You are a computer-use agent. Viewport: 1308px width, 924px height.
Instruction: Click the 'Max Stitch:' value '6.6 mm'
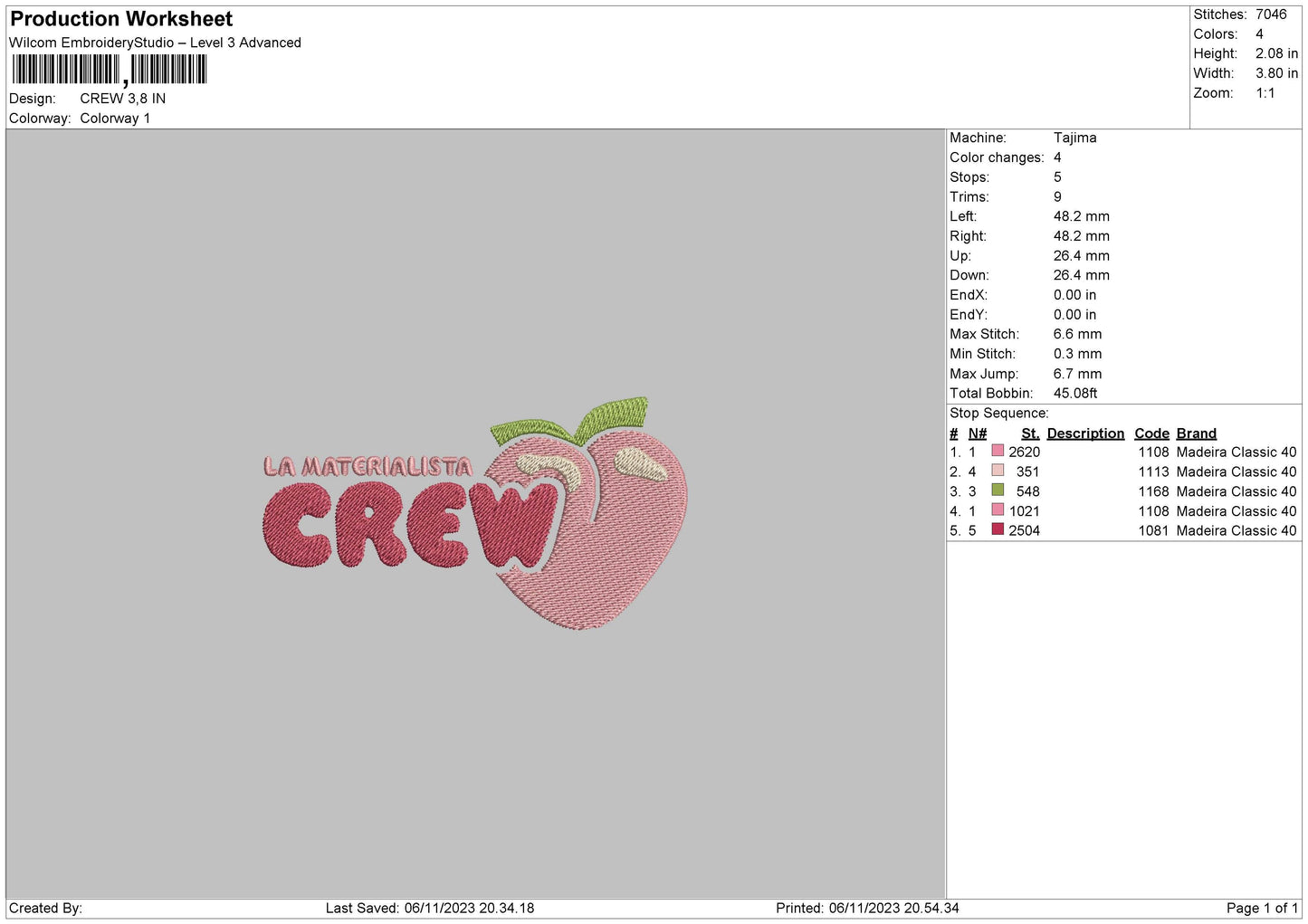(x=1077, y=335)
